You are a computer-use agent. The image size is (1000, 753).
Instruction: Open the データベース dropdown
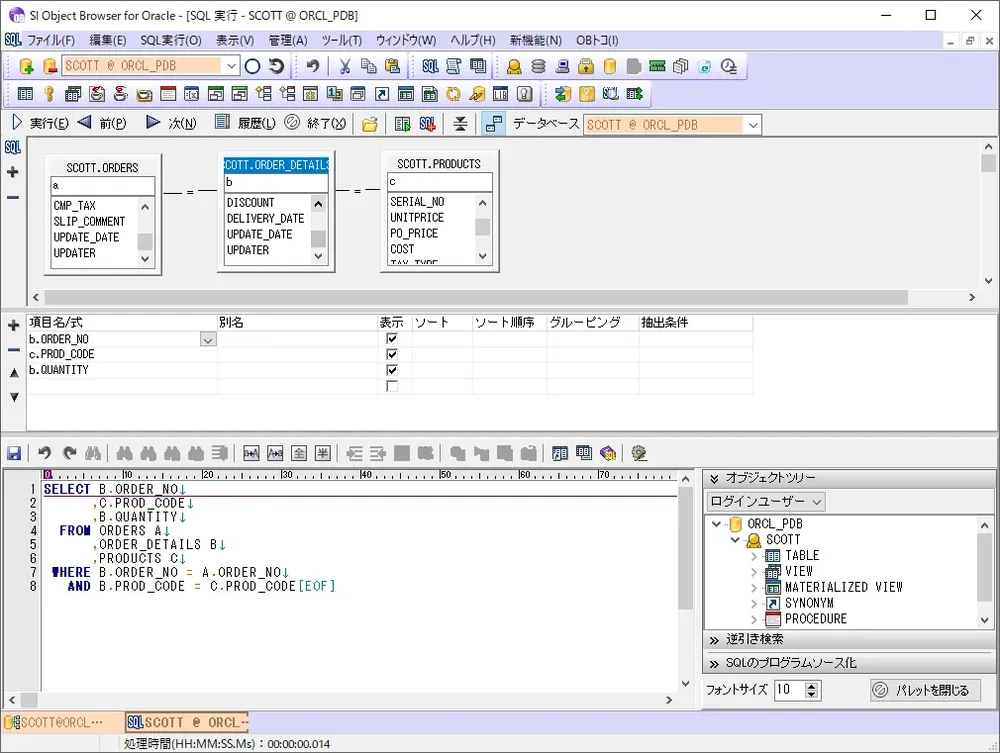pos(753,125)
